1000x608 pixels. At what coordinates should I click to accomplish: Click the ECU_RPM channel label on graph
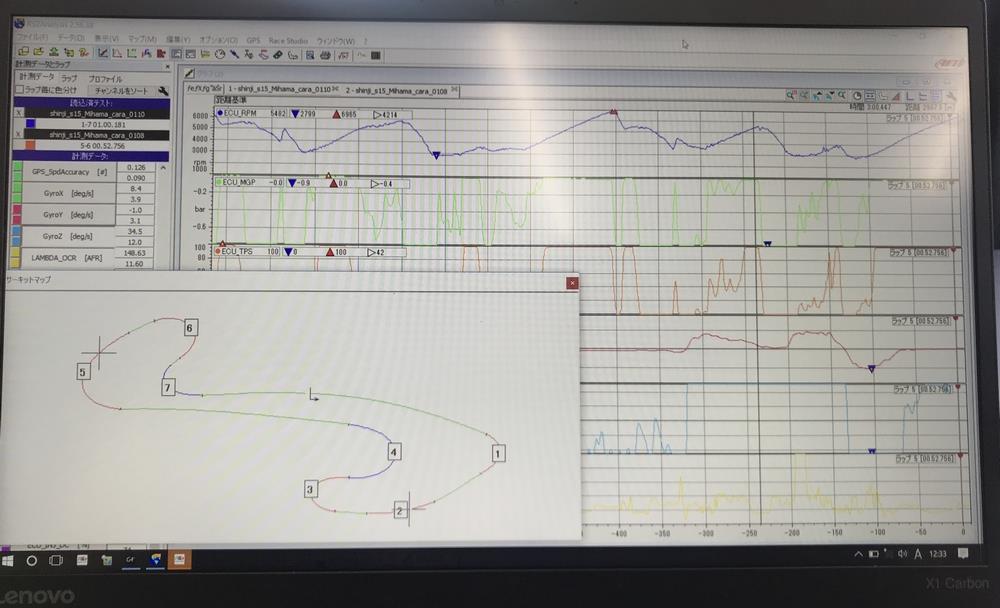[240, 114]
